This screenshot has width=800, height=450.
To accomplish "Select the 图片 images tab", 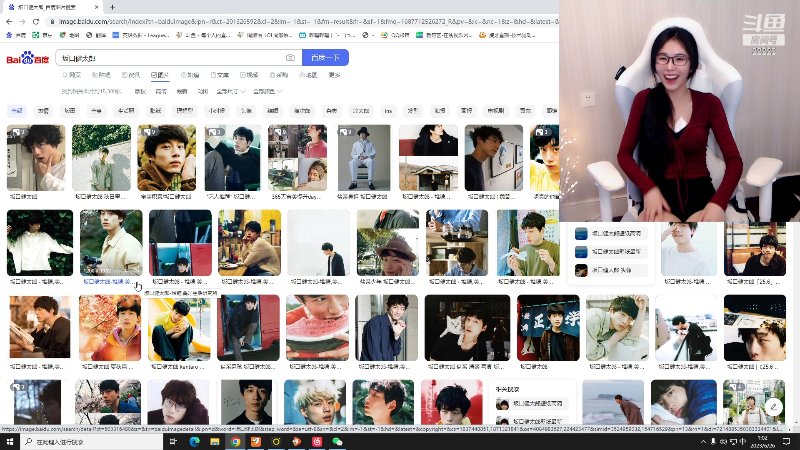I will coord(160,75).
